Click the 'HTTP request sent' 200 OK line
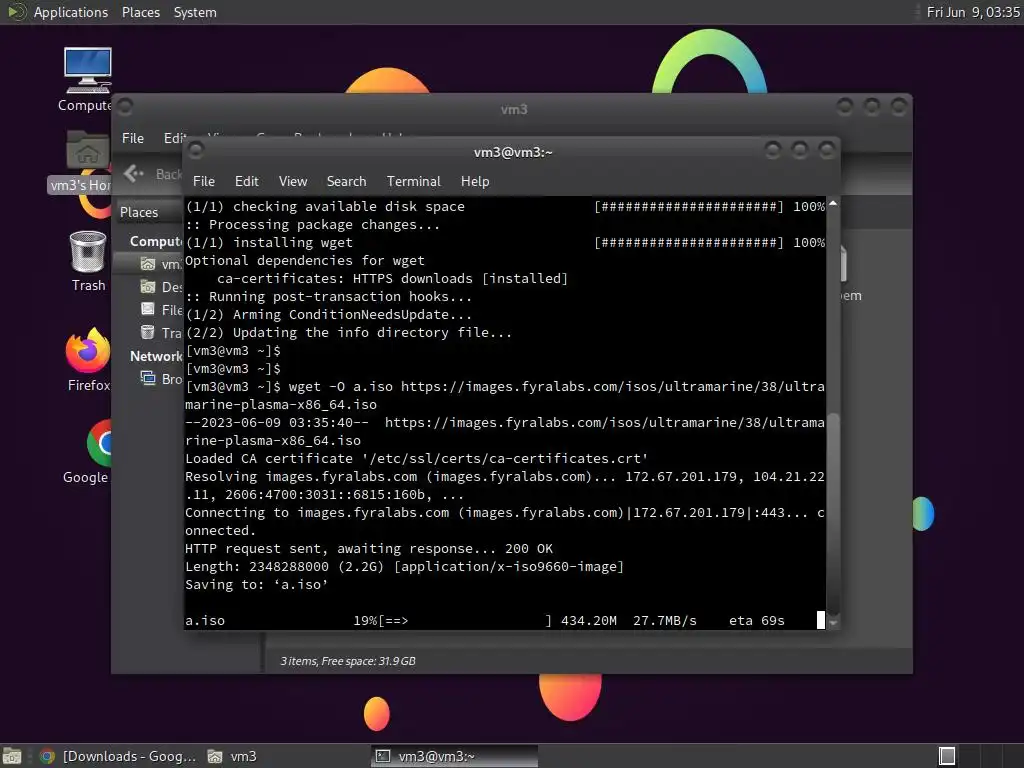 [369, 549]
